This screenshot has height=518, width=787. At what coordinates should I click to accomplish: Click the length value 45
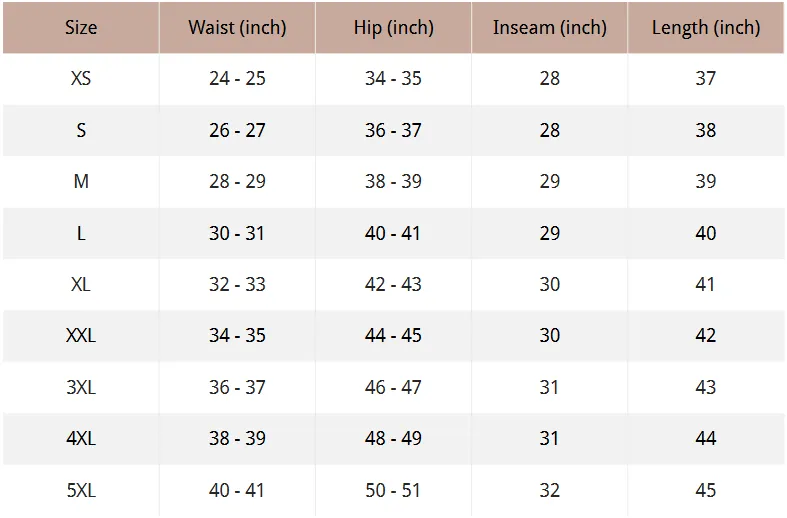pyautogui.click(x=706, y=490)
